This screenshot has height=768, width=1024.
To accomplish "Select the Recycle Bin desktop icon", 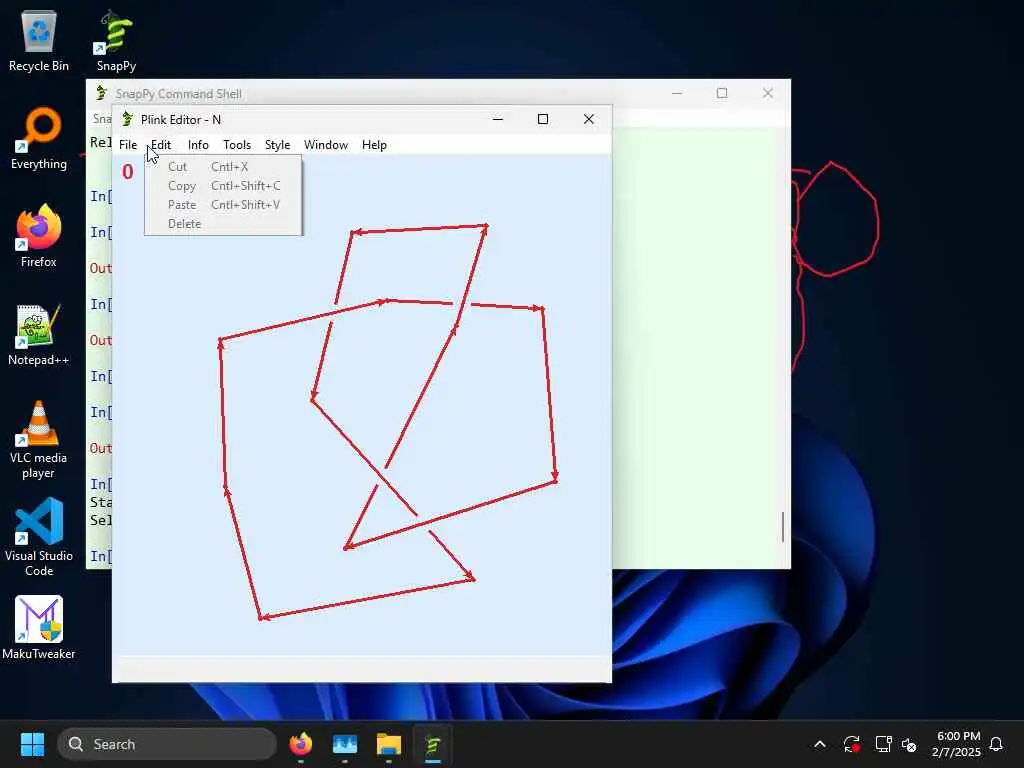I will (39, 40).
